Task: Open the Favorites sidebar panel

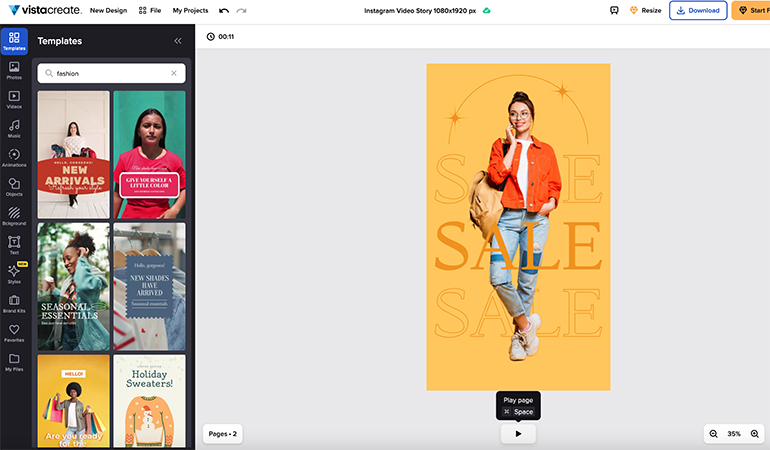Action: pos(14,333)
